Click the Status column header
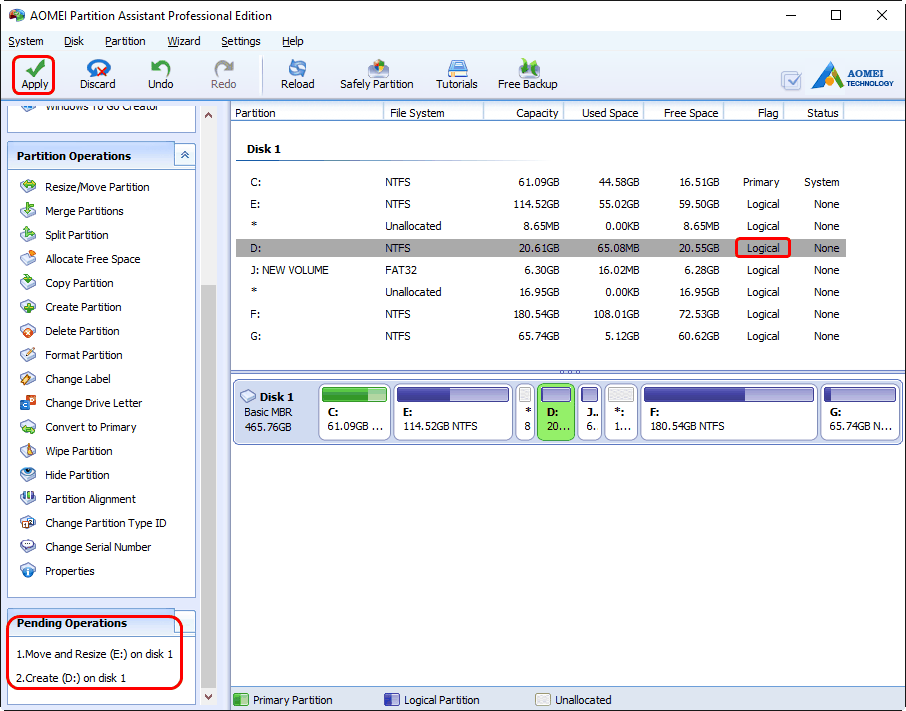Viewport: 906px width, 711px height. point(814,113)
